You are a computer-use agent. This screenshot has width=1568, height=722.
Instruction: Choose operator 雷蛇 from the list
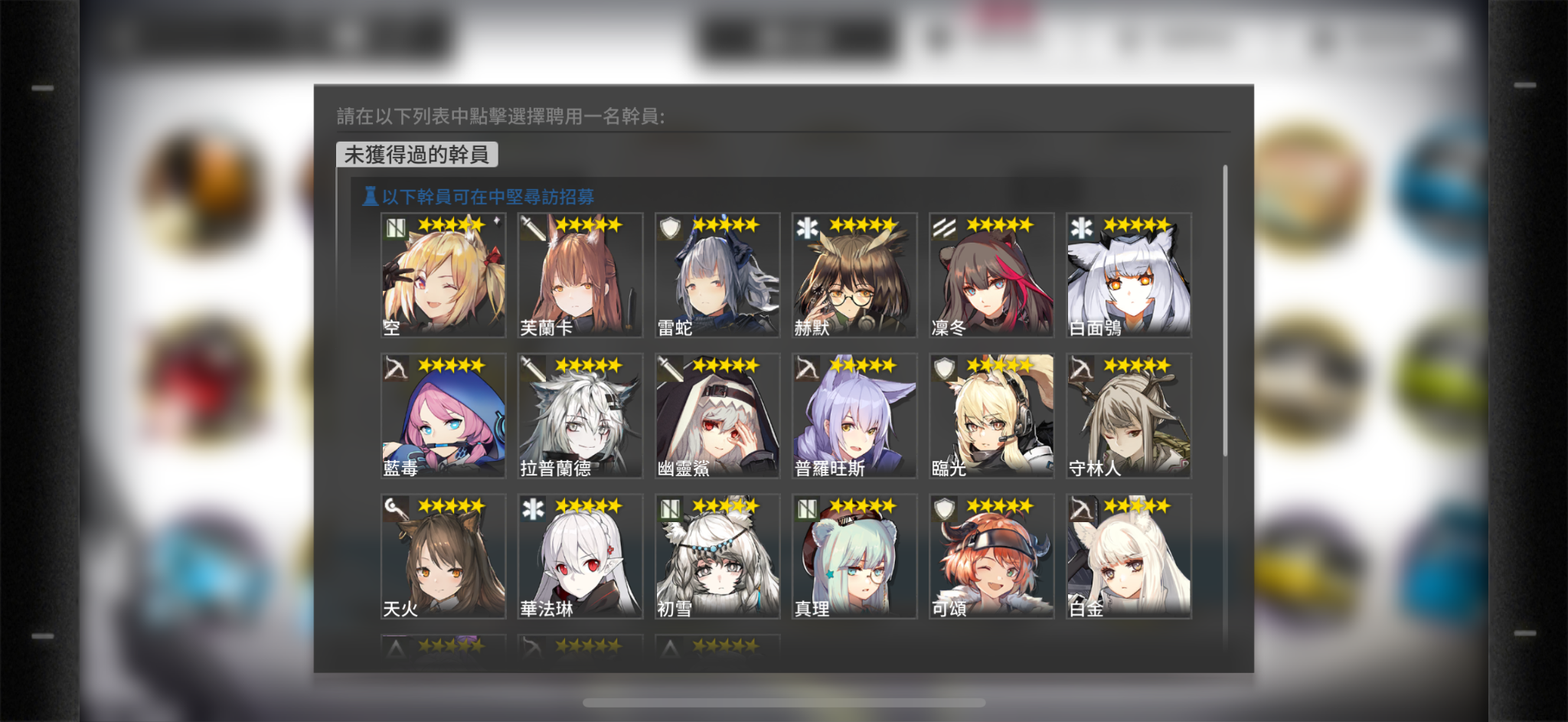click(717, 276)
